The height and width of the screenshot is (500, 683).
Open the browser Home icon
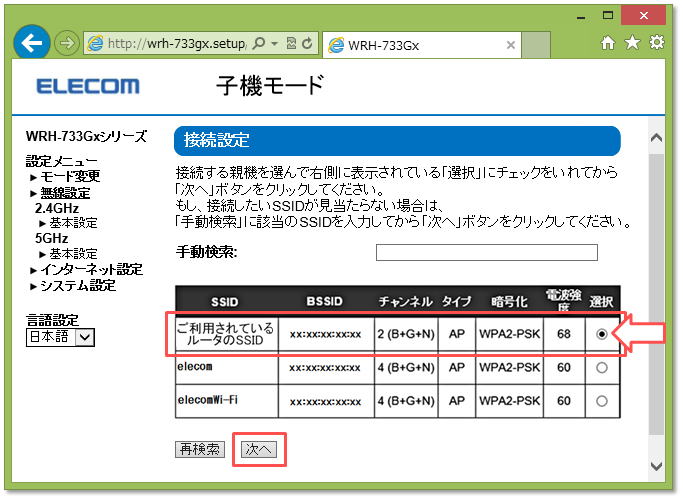pos(608,43)
